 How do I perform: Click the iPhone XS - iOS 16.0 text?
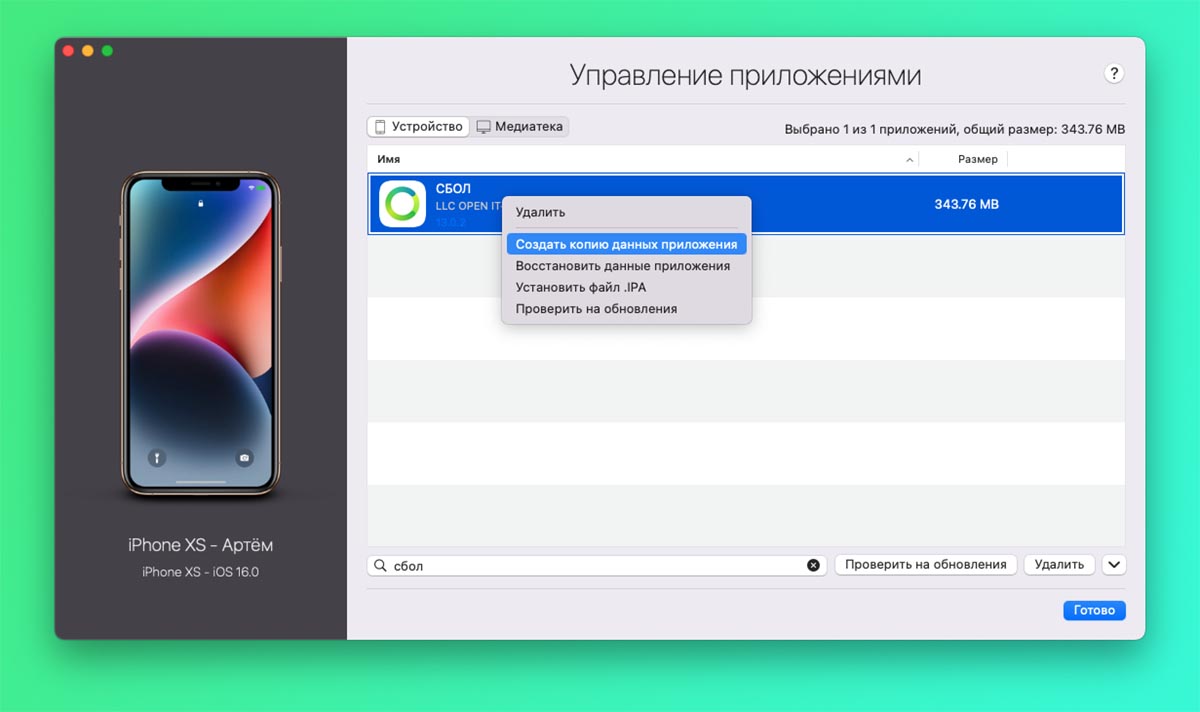coord(200,572)
